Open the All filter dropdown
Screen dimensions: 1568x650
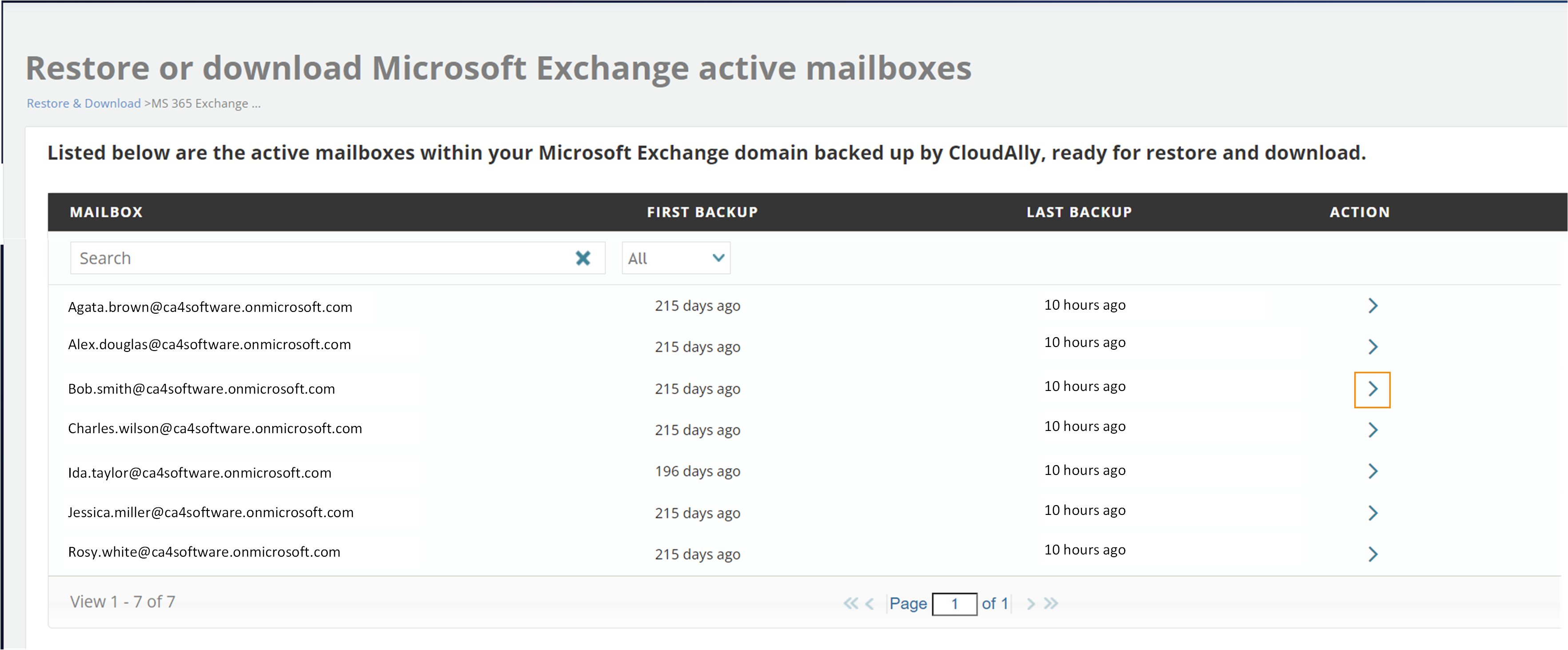click(x=676, y=259)
